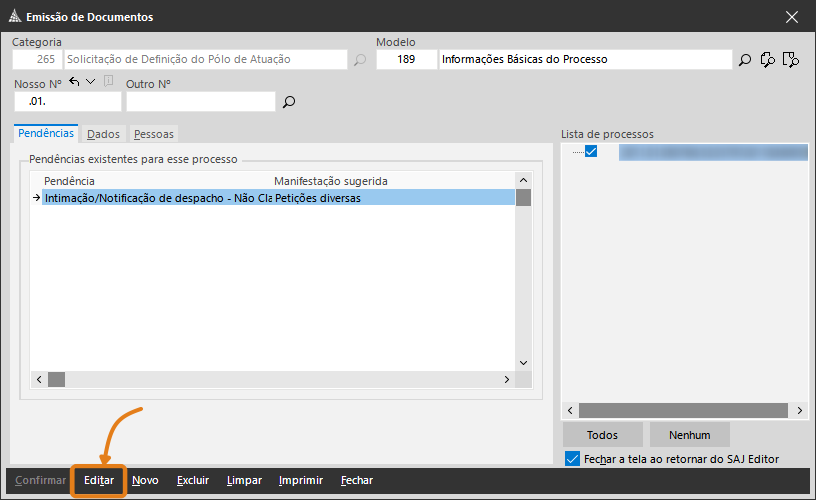This screenshot has height=500, width=816.
Task: Click the pendências list scroll up arrow
Action: click(523, 180)
